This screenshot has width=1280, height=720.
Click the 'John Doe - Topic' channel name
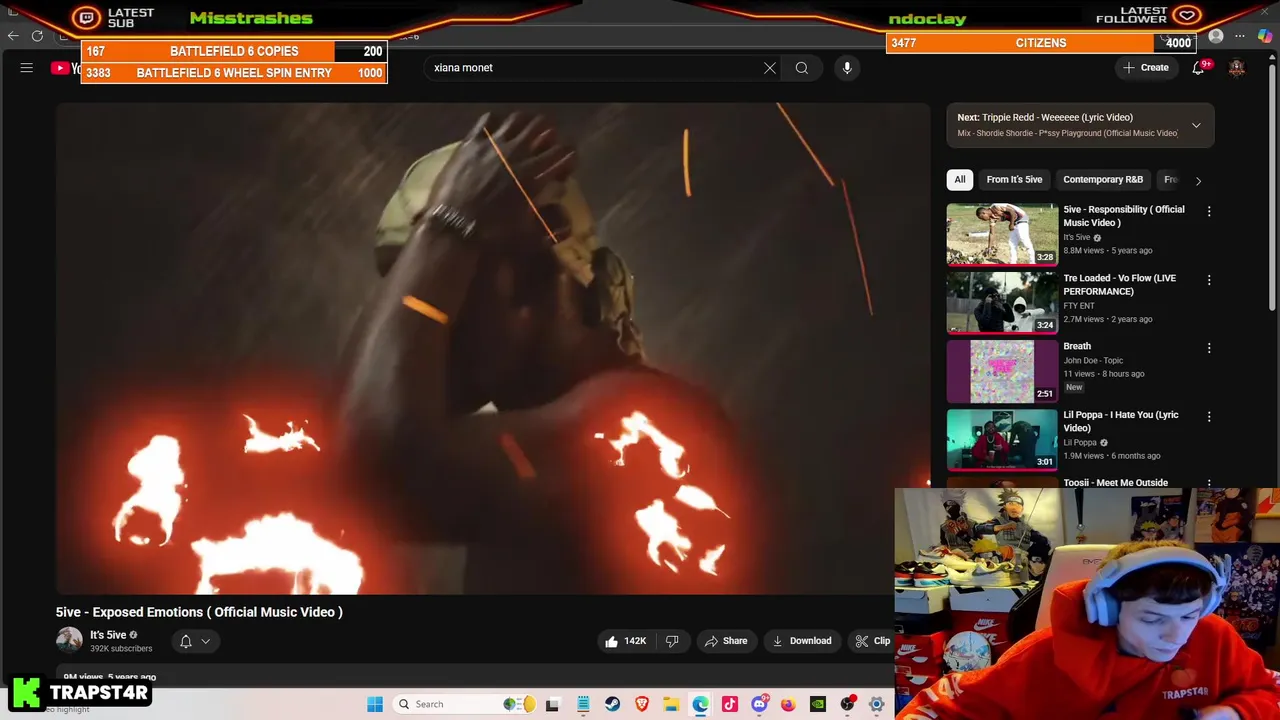coord(1093,361)
